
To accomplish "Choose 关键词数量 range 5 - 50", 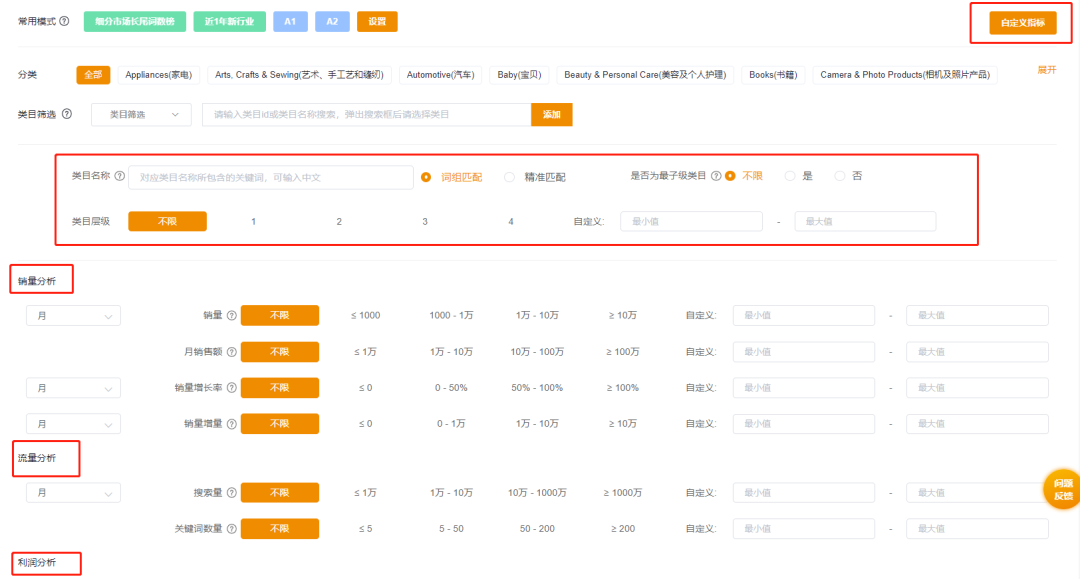I will coord(451,529).
